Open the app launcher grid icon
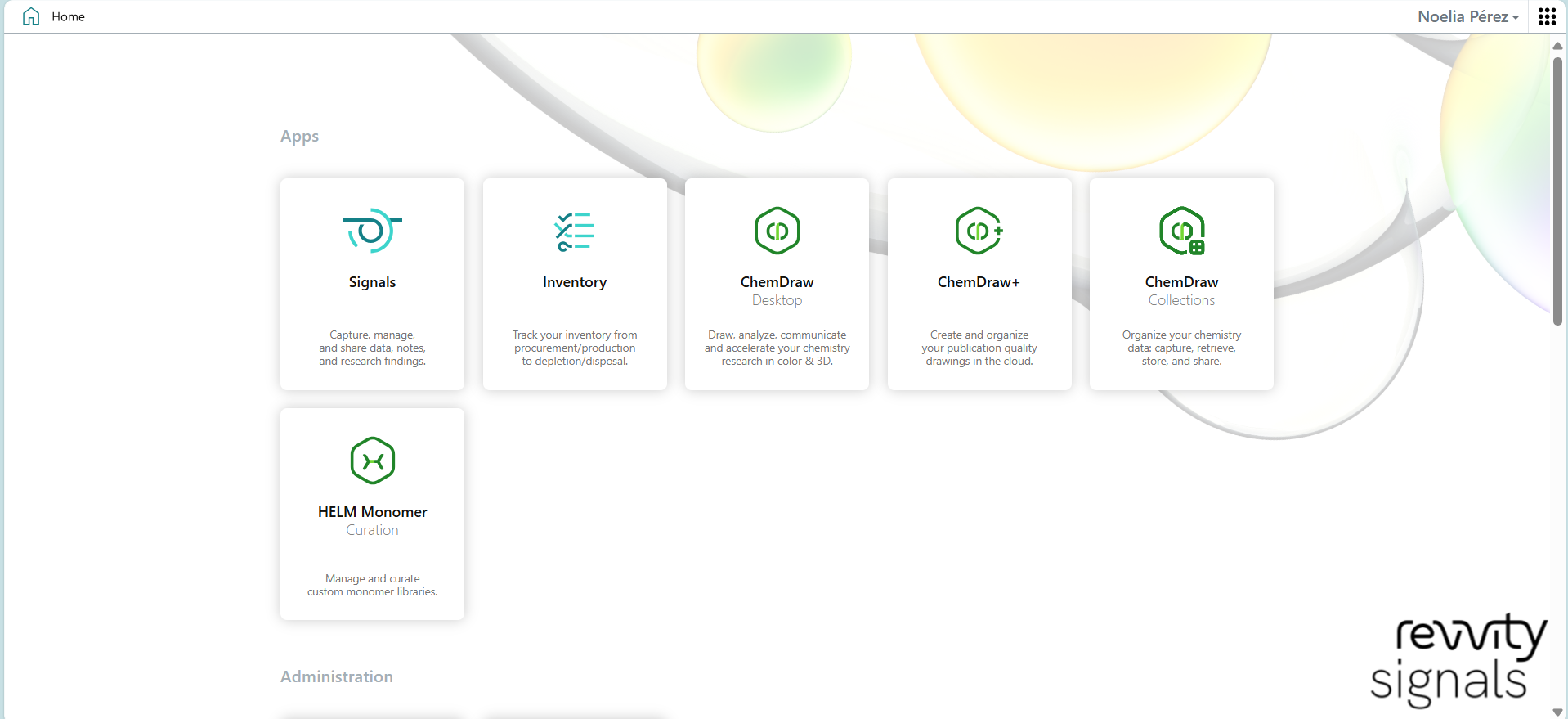 [1546, 16]
